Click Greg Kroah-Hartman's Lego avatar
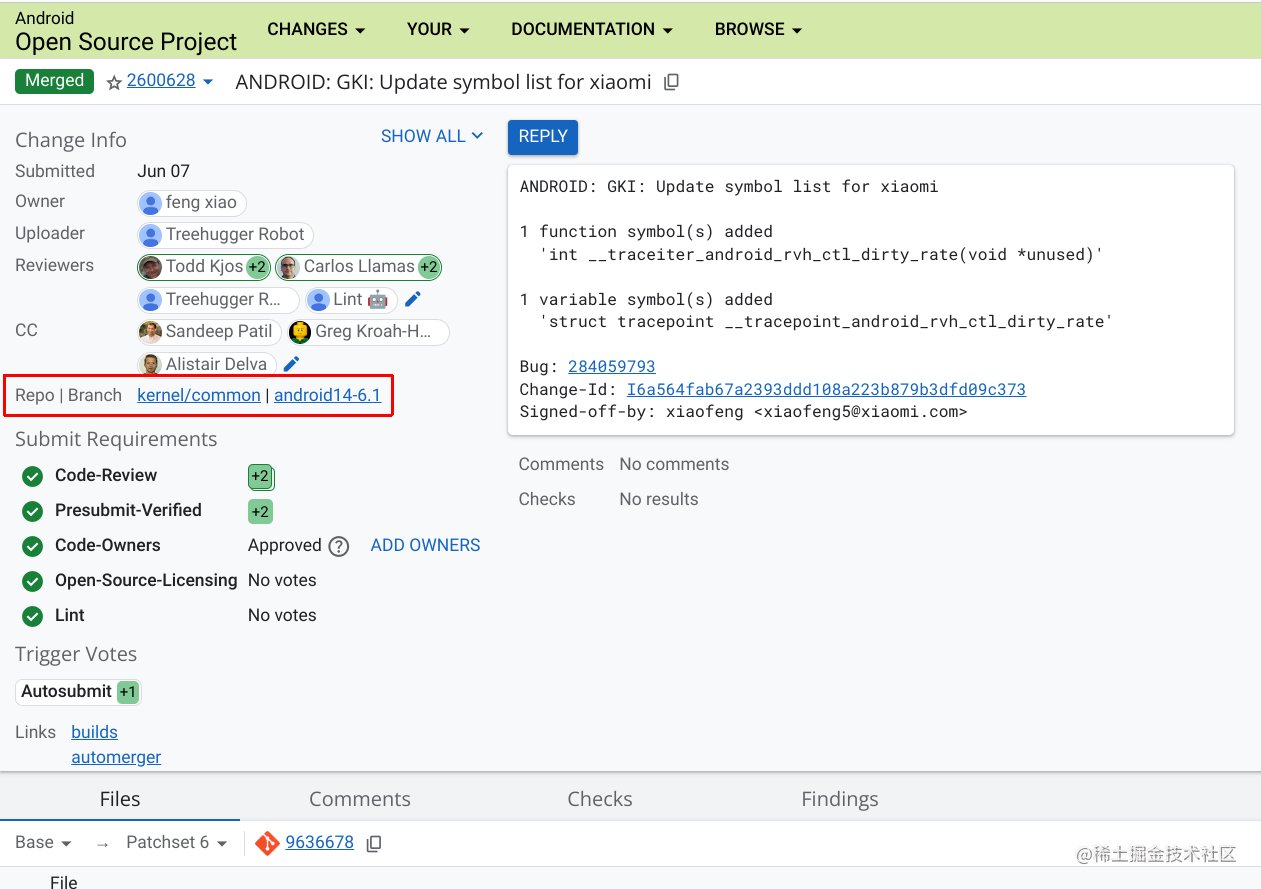The width and height of the screenshot is (1261, 889). point(298,332)
